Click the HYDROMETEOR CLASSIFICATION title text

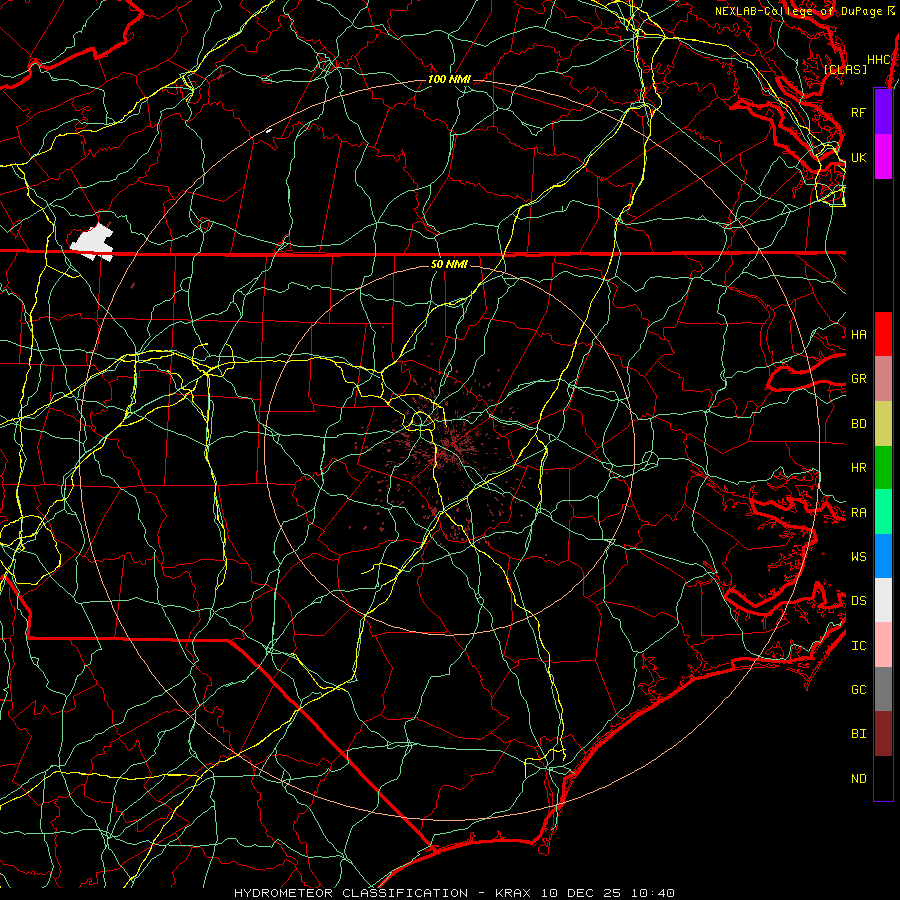[351, 893]
